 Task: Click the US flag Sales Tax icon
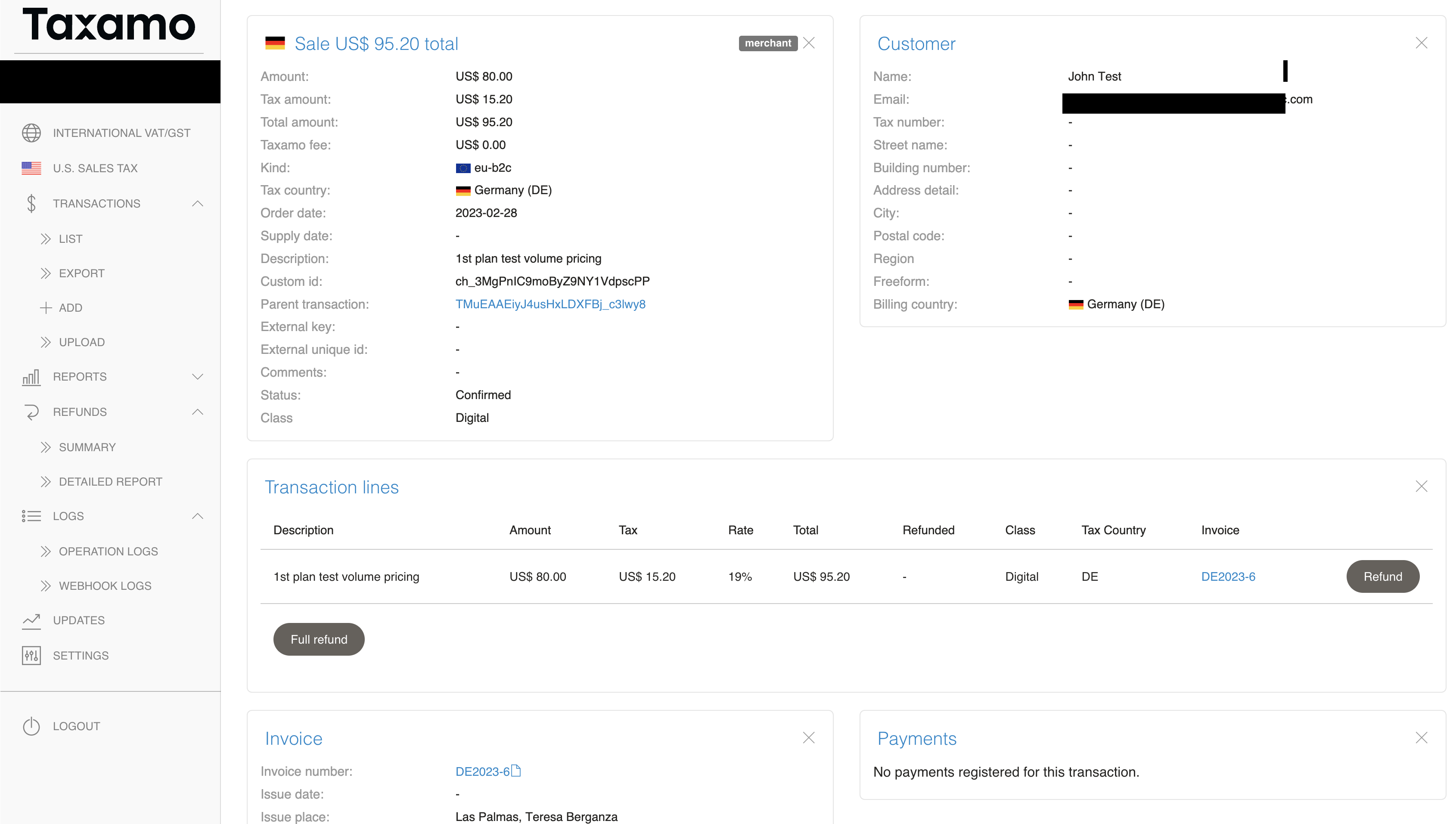click(31, 168)
